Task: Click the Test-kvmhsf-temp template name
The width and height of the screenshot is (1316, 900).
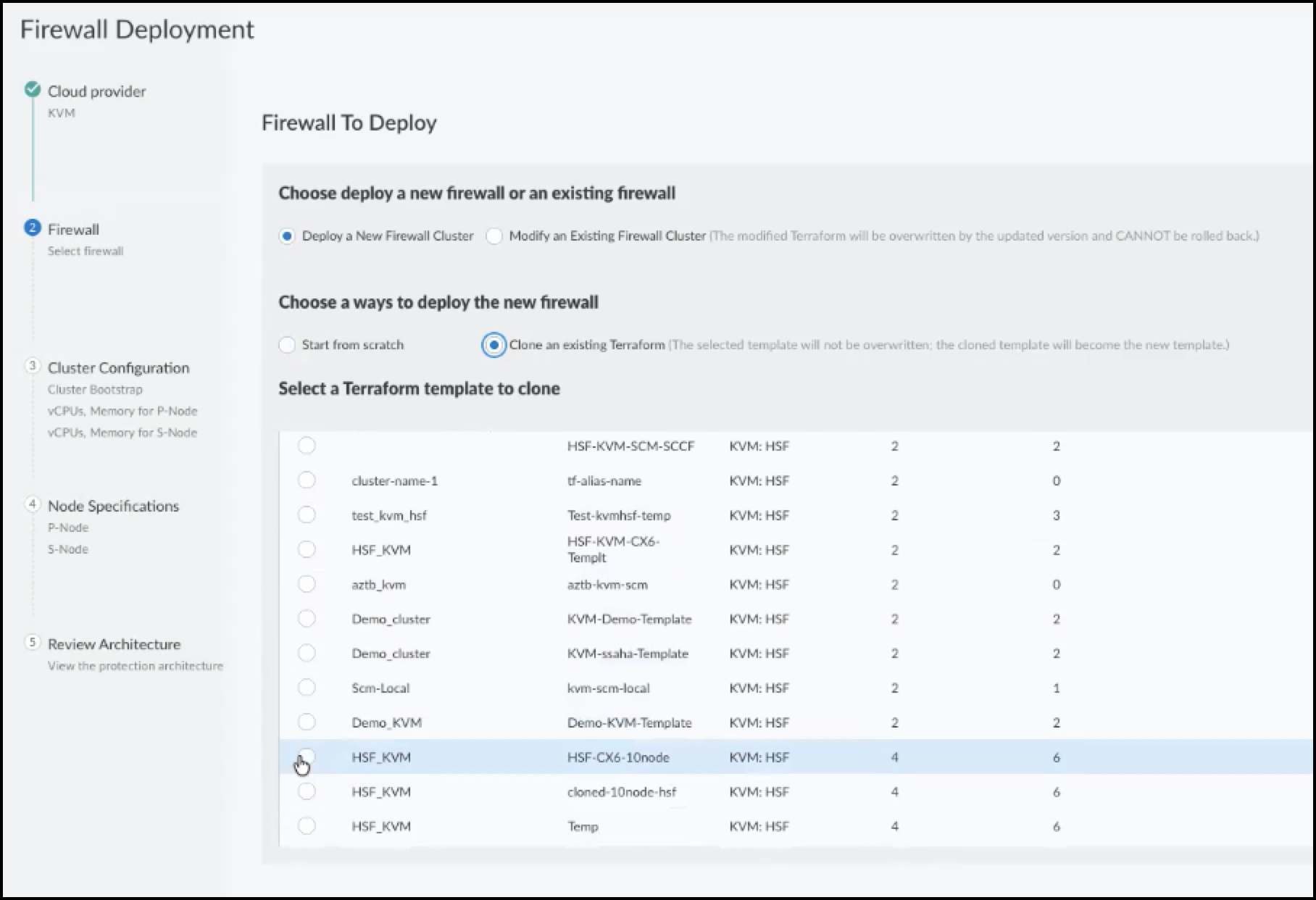Action: click(619, 515)
